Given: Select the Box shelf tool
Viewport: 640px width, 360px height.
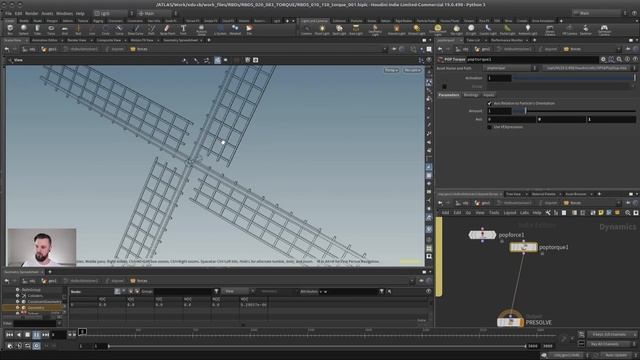Looking at the screenshot, I should 10,29.
